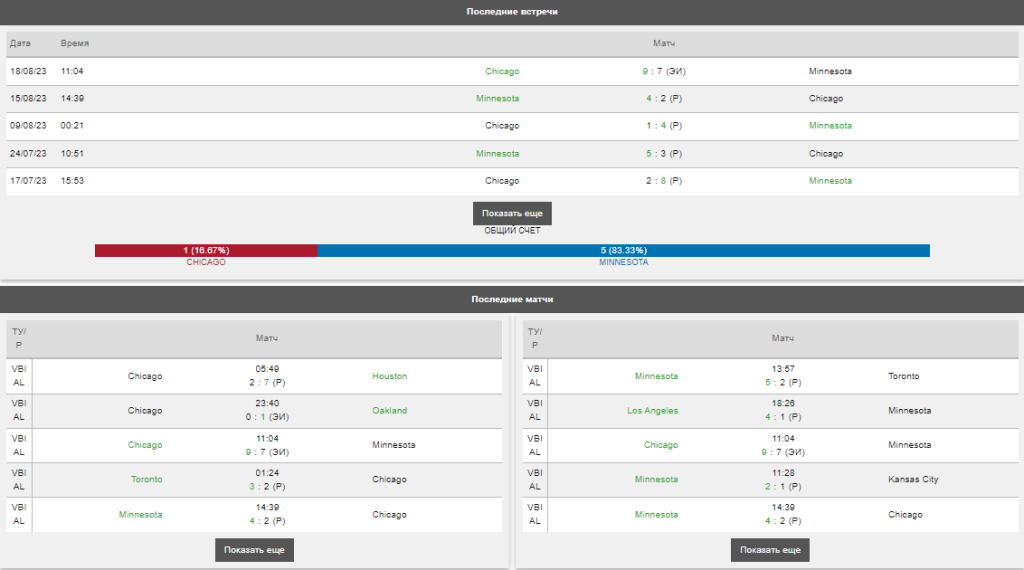This screenshot has height=570, width=1024.
Task: Click the MINNESOTA label under the blue bar
Action: [623, 262]
